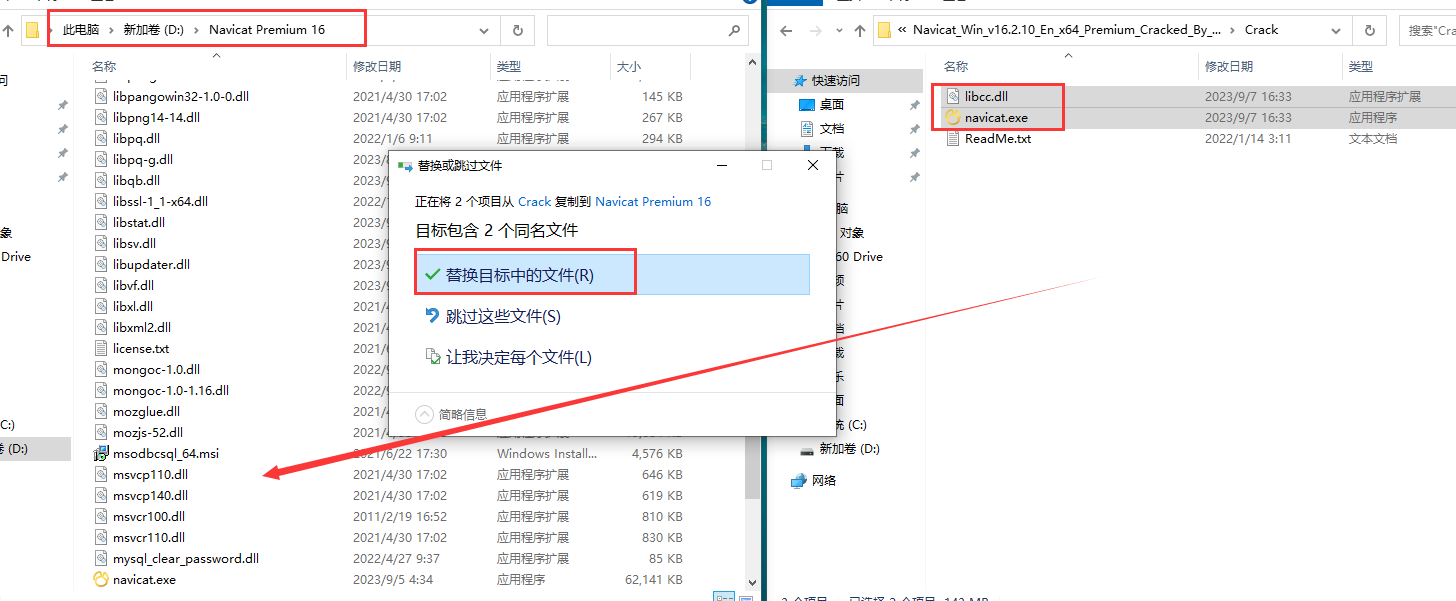Sort by 名称 column in the left window

coord(104,66)
